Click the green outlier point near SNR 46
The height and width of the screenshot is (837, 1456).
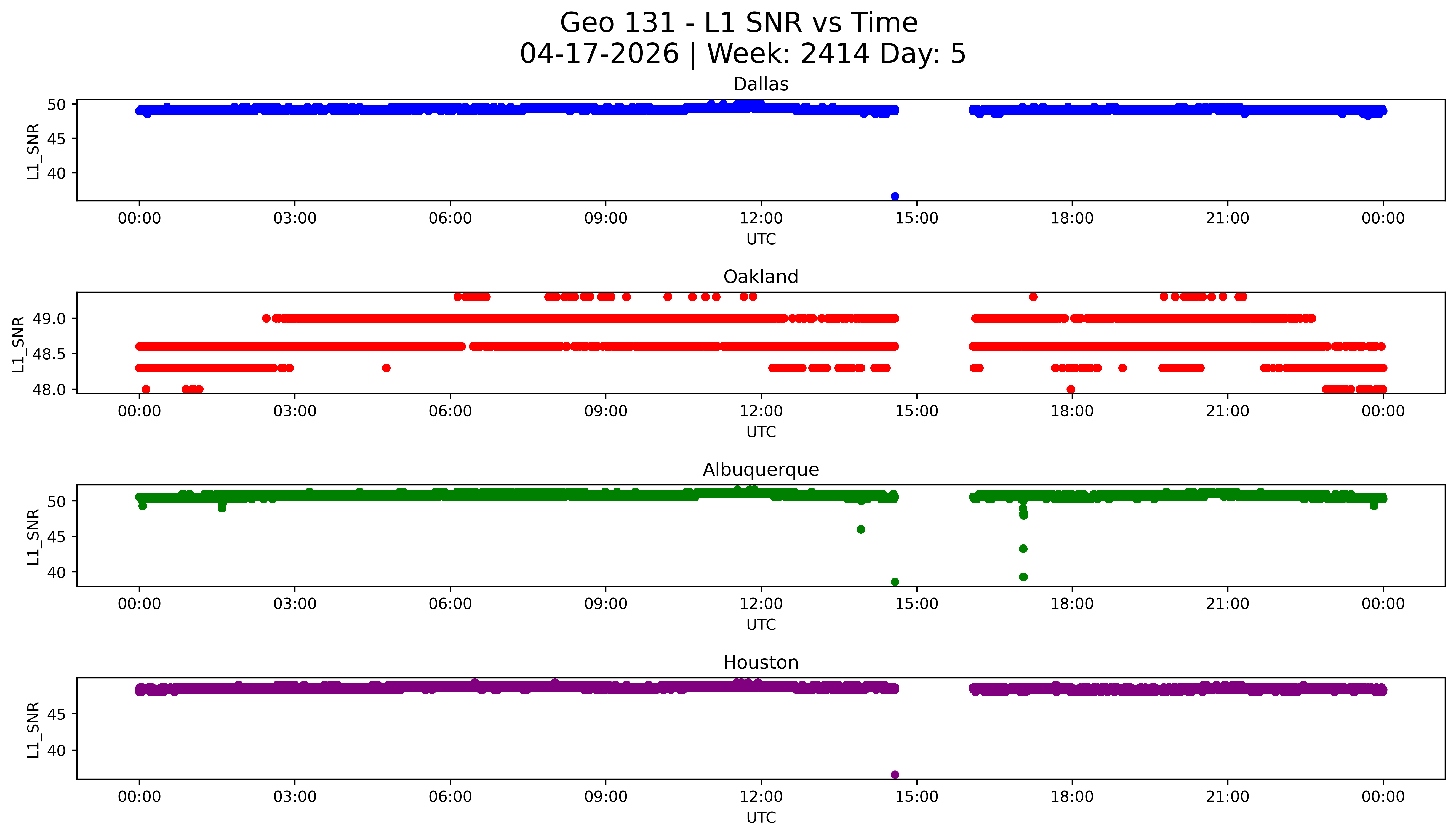[x=861, y=530]
